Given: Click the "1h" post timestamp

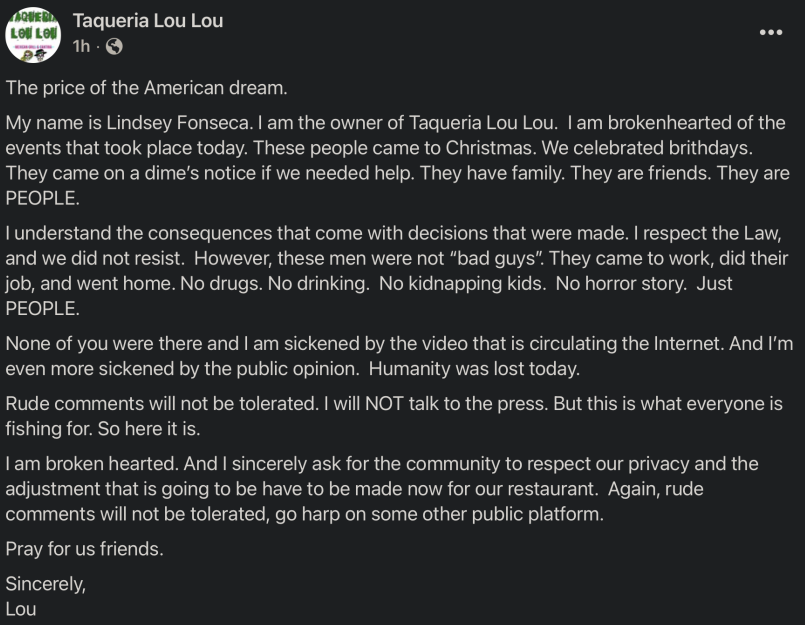Looking at the screenshot, I should [x=81, y=46].
